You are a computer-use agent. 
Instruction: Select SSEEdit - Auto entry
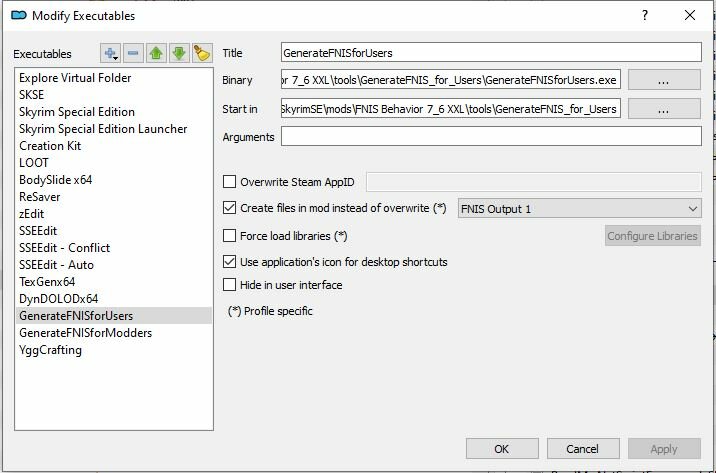(114, 265)
